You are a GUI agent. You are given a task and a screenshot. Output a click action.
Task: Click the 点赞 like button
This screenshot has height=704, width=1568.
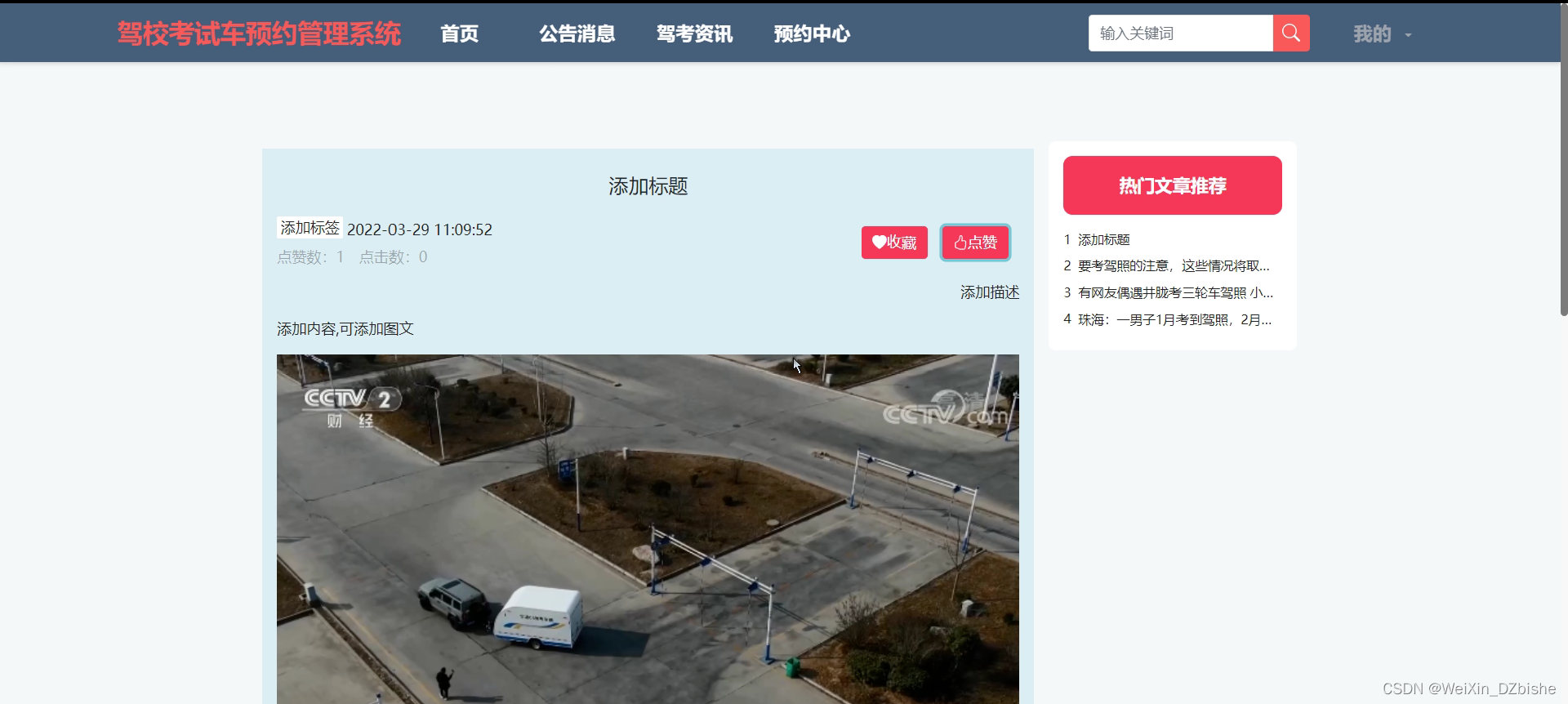tap(975, 243)
